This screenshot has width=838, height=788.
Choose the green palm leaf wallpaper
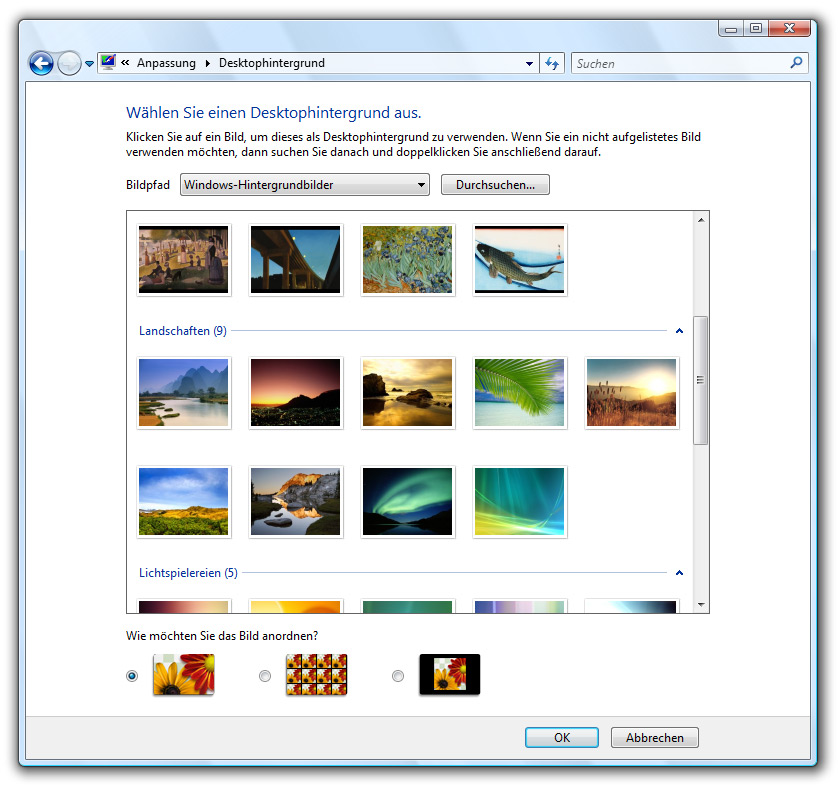point(520,393)
